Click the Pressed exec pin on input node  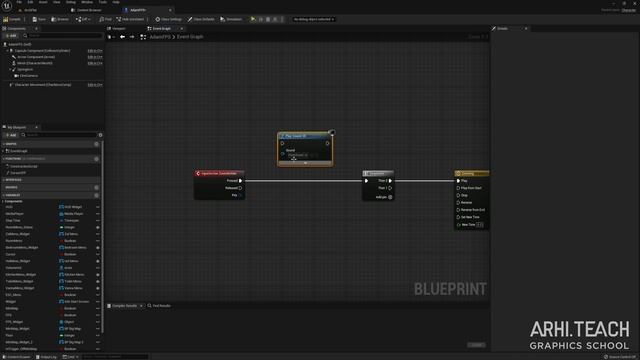(240, 181)
